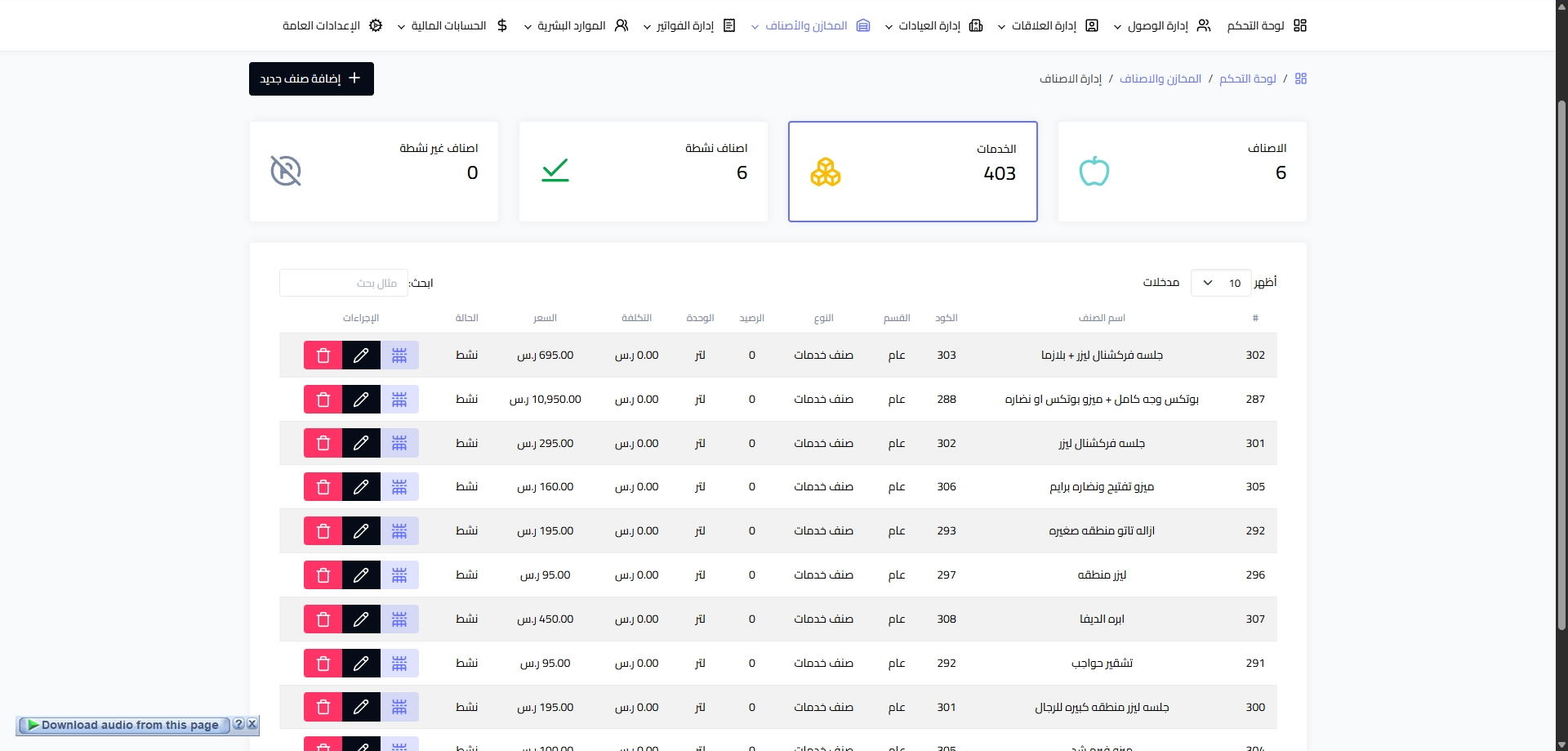Close the Download audio popup bar
This screenshot has height=751, width=1568.
[x=252, y=724]
